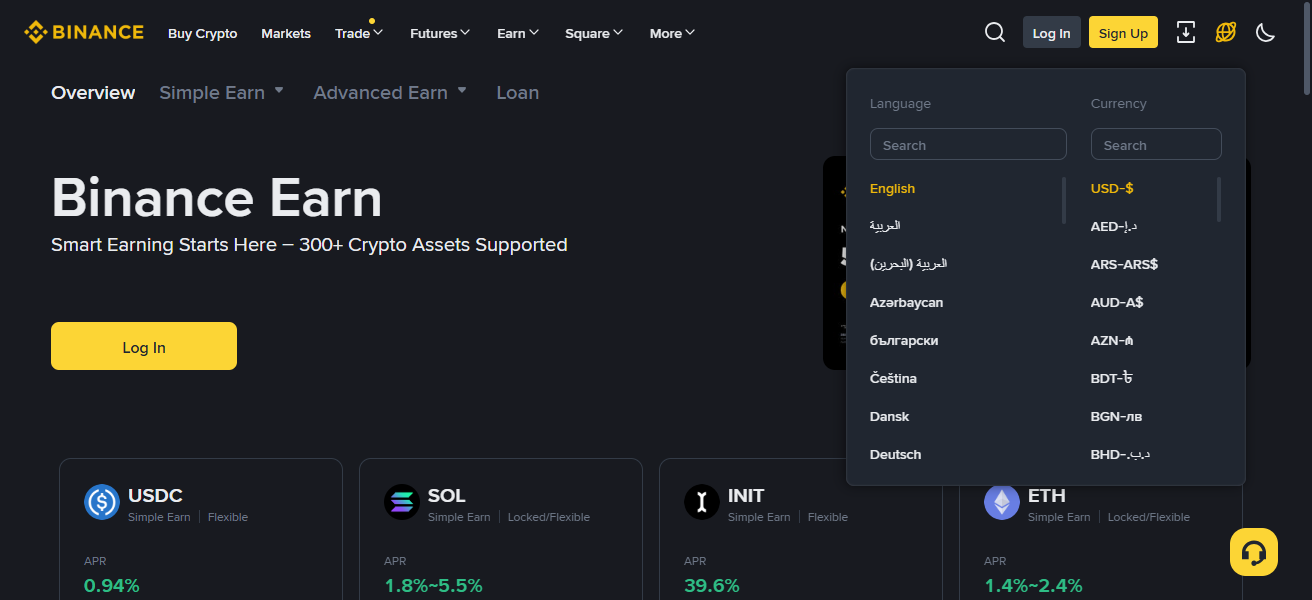Select the Deutsch language option
This screenshot has width=1312, height=600.
coord(895,454)
